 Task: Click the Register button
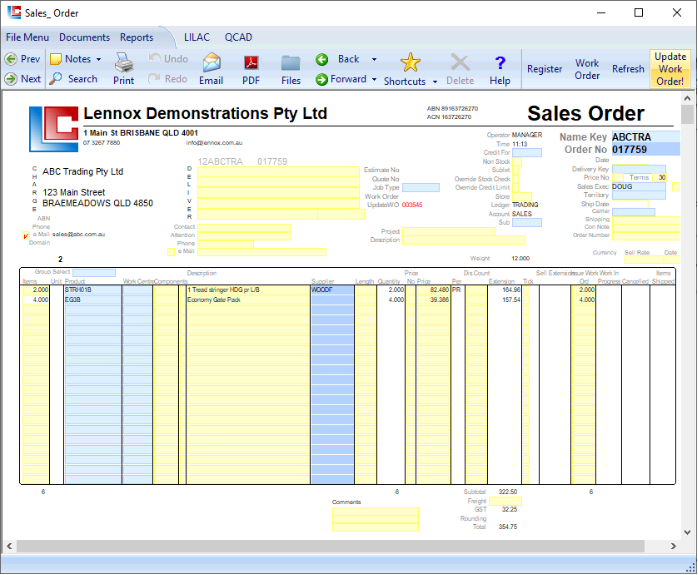(x=545, y=69)
